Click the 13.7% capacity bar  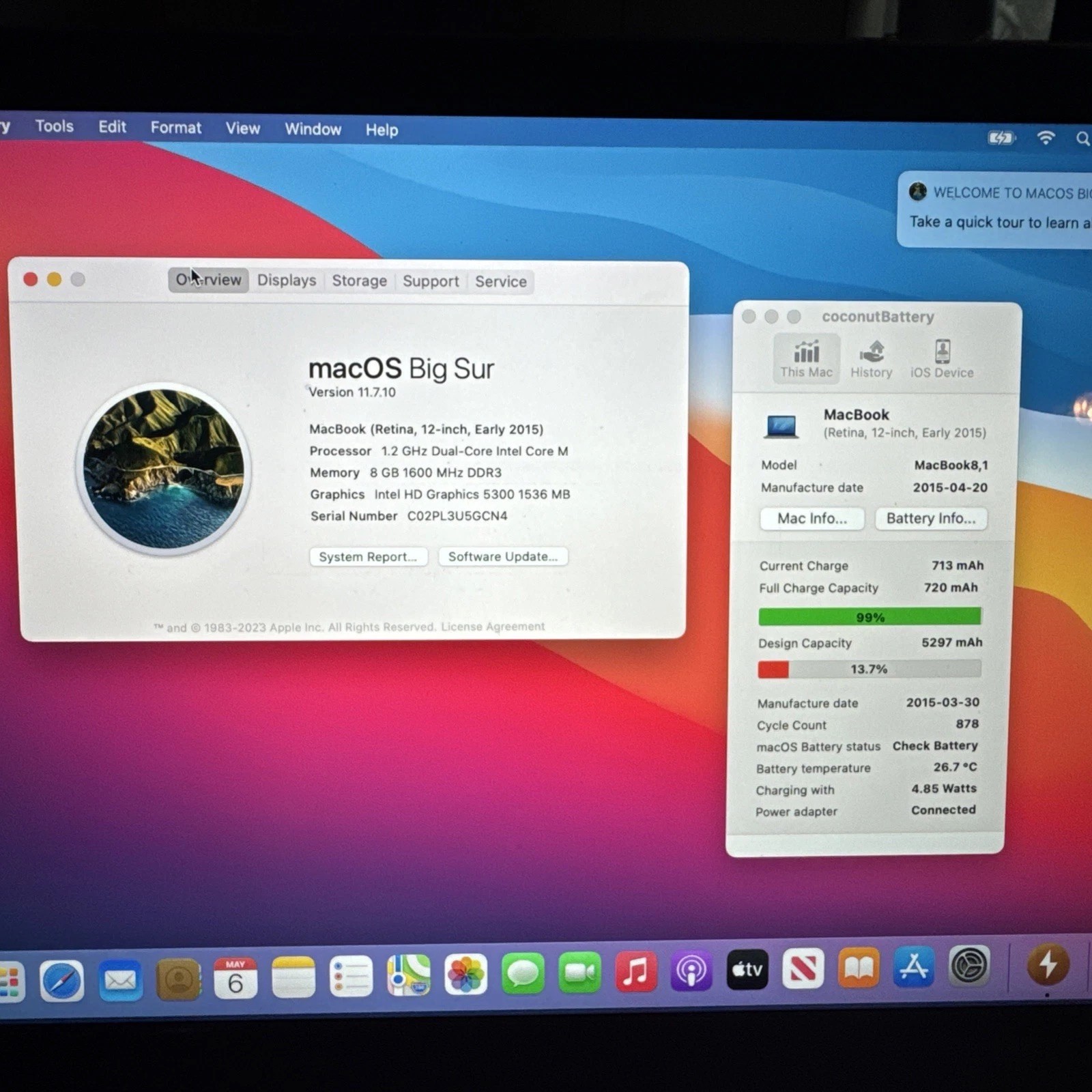[869, 669]
